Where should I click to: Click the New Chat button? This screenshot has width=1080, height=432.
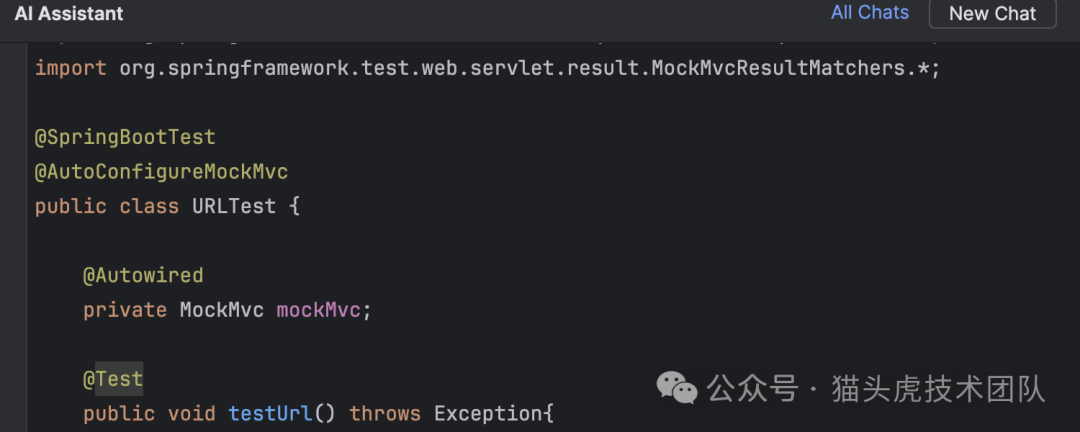point(992,14)
